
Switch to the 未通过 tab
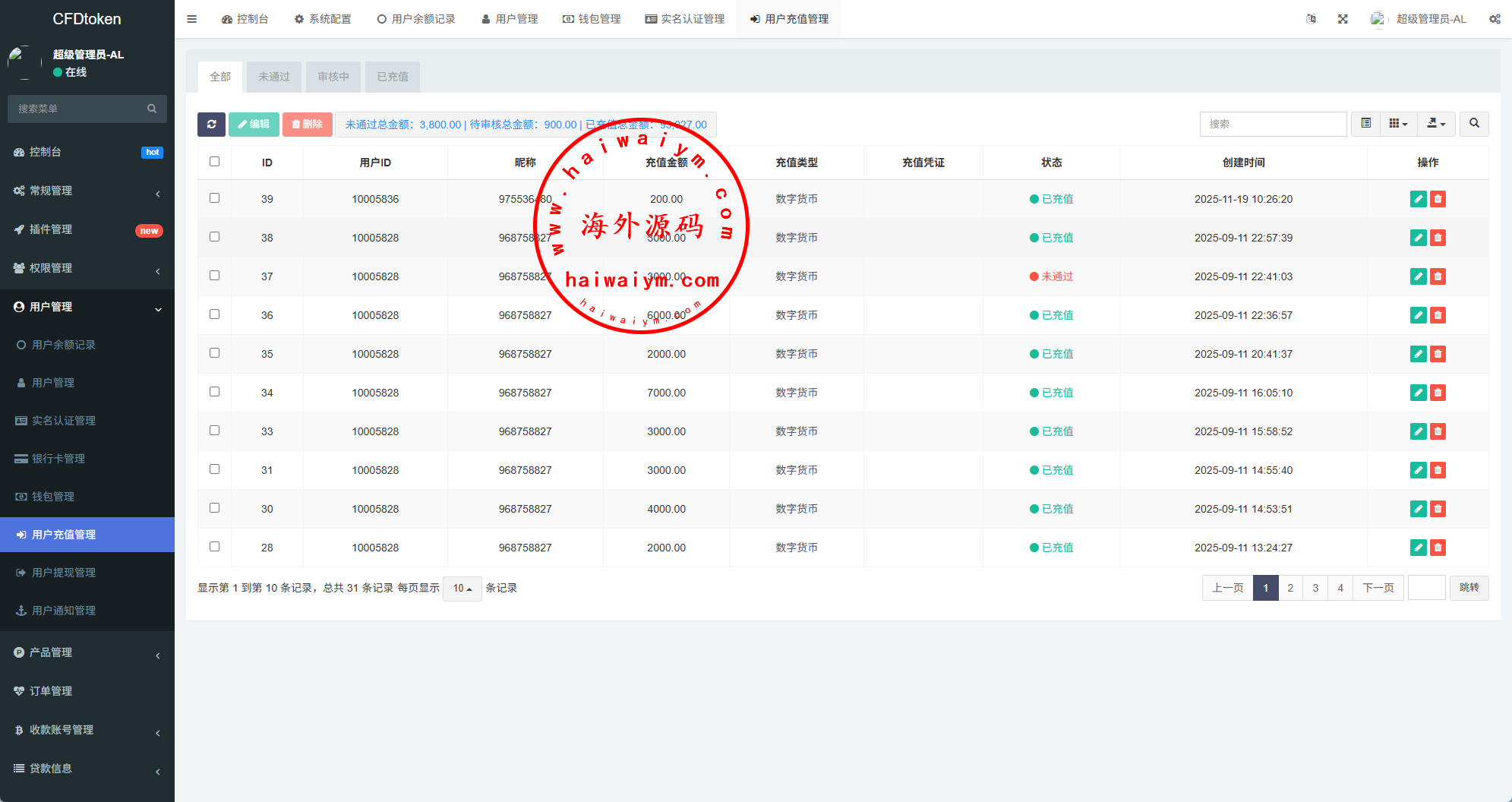(x=273, y=77)
